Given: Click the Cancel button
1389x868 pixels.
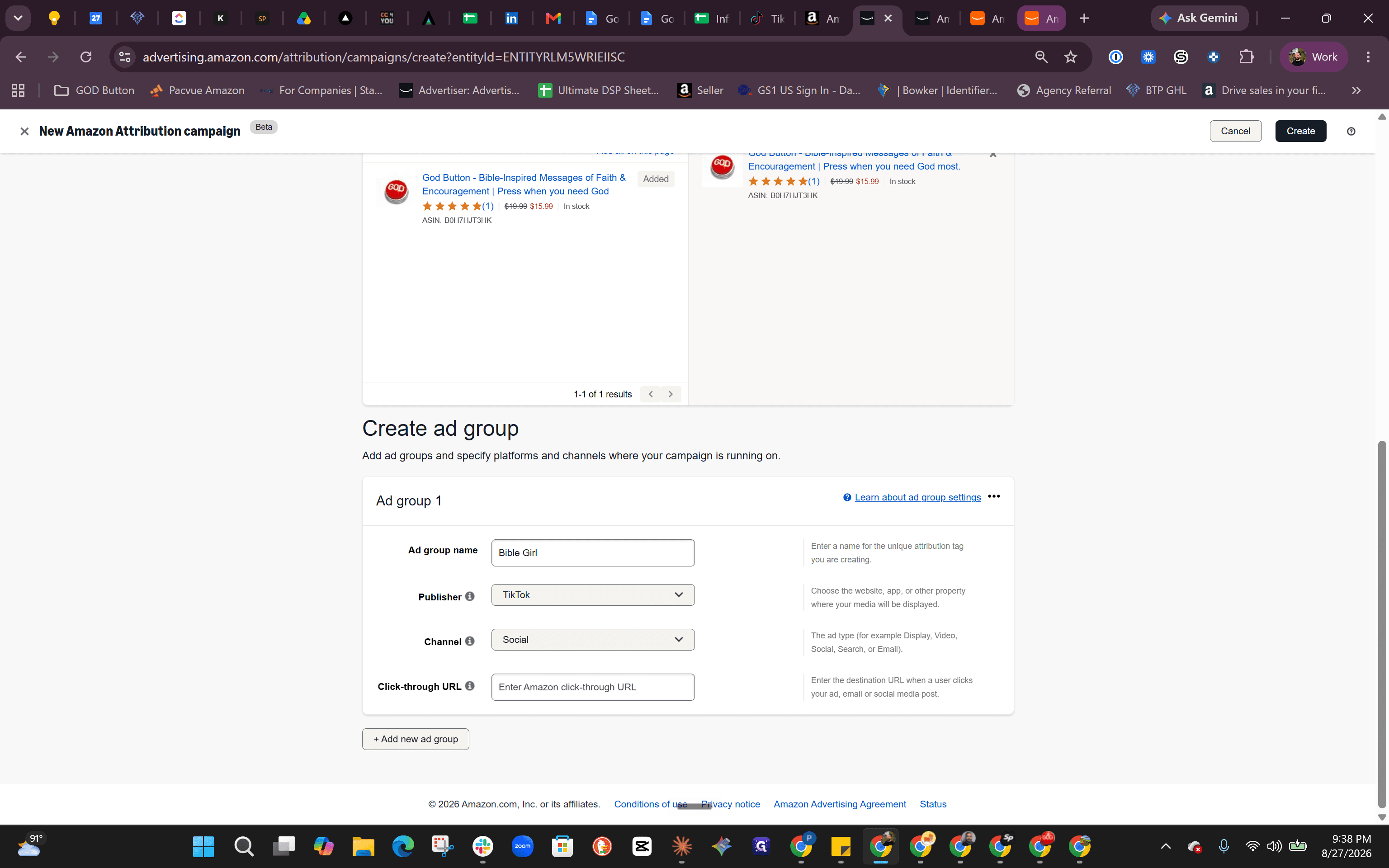Looking at the screenshot, I should pyautogui.click(x=1235, y=131).
